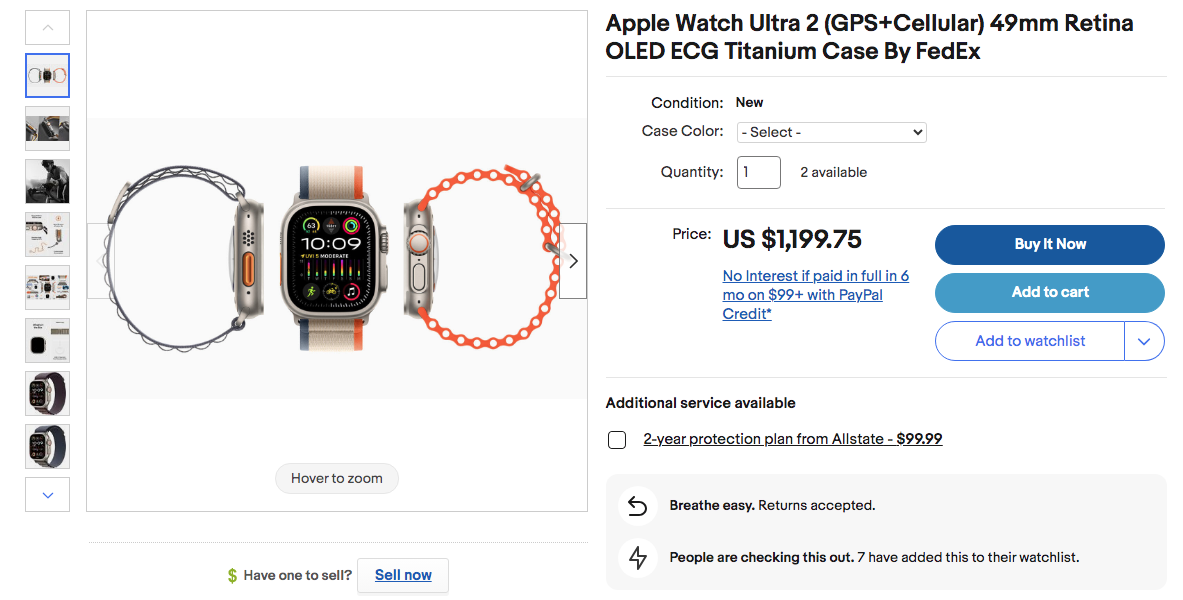The width and height of the screenshot is (1183, 600).
Task: Show more thumbnails with bottom chevron
Action: pos(48,494)
